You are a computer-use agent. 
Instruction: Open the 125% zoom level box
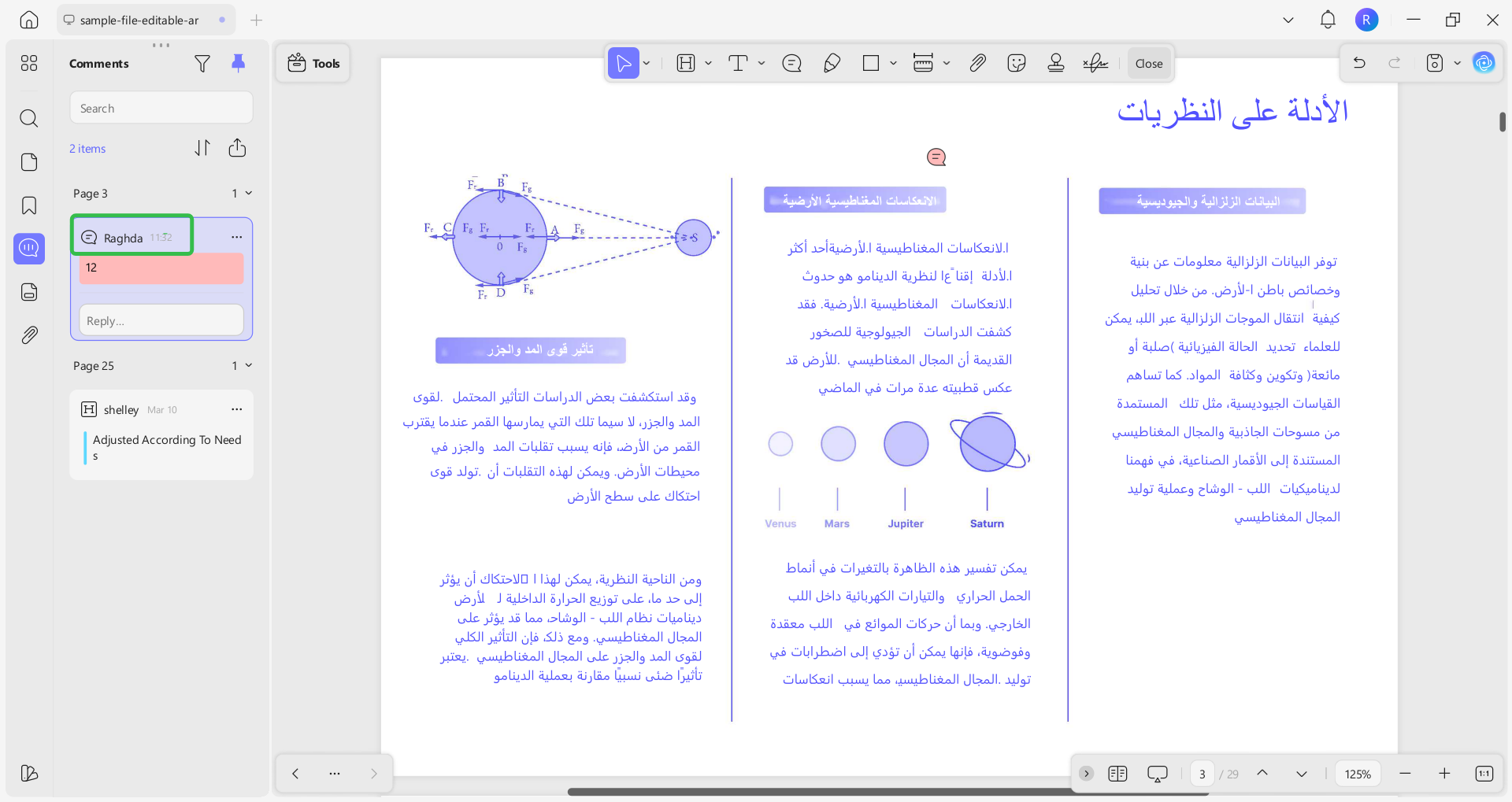(1358, 774)
